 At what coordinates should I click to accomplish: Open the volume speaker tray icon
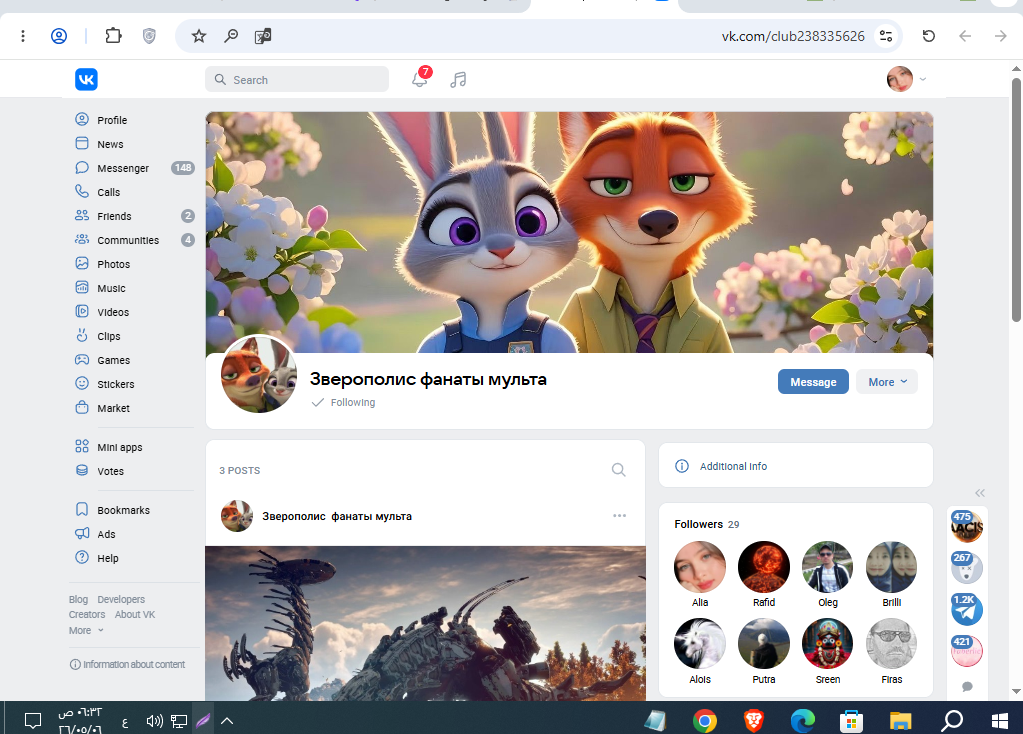click(154, 720)
